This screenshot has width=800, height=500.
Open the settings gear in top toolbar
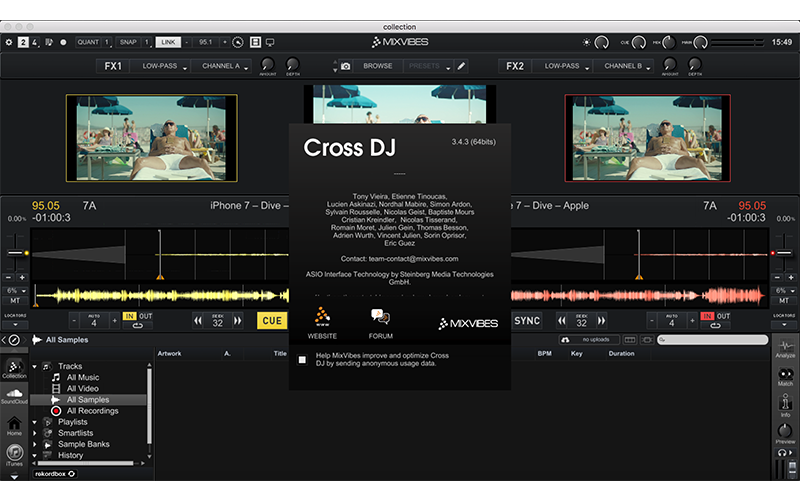click(9, 42)
